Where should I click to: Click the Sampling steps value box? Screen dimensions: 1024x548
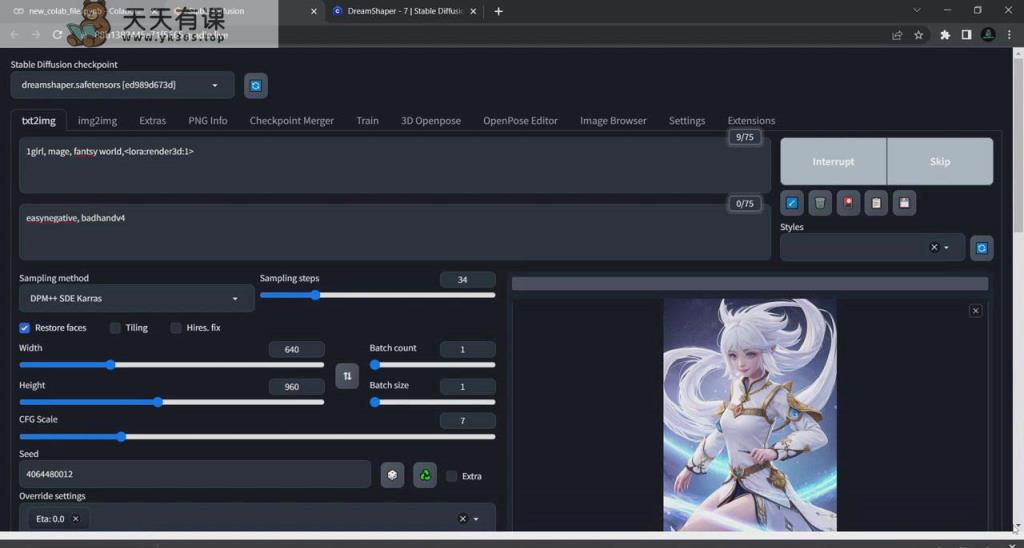point(468,280)
